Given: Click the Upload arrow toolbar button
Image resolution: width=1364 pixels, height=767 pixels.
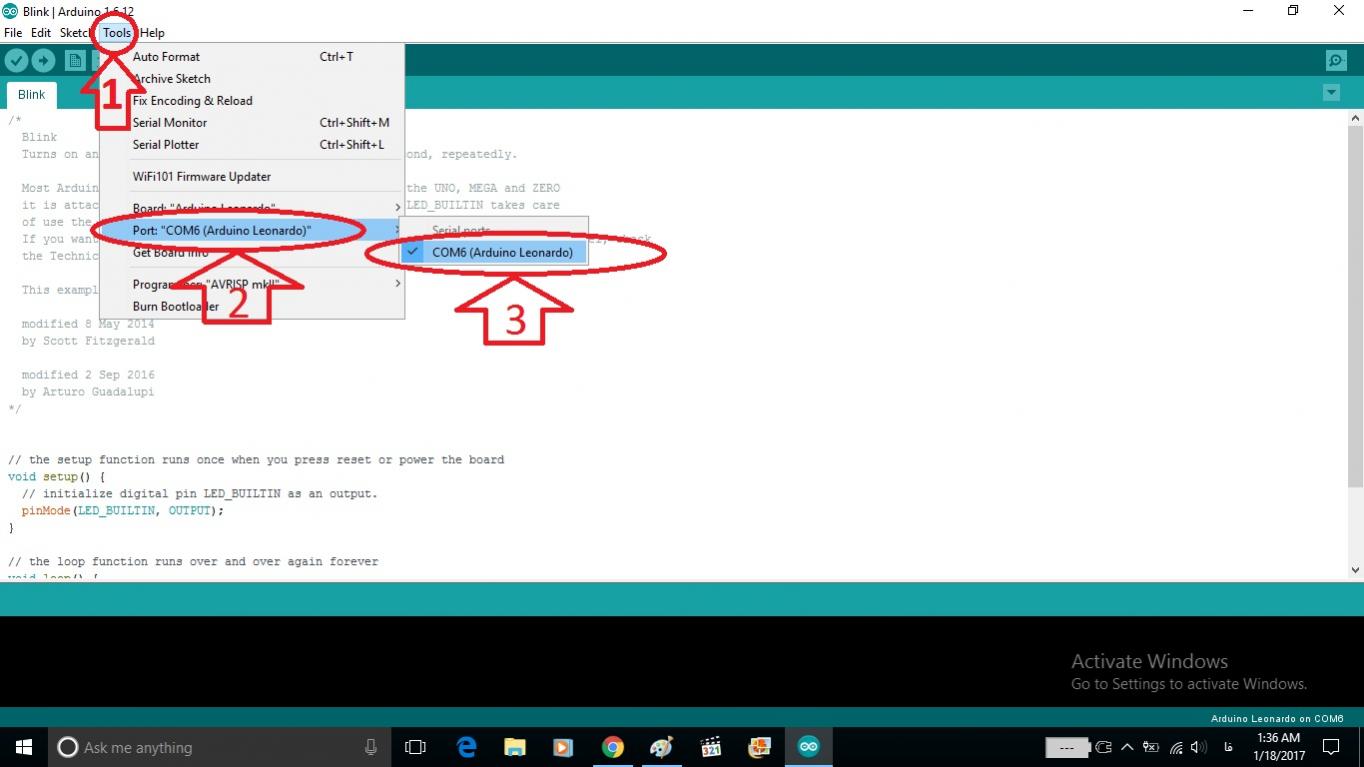Looking at the screenshot, I should point(43,61).
